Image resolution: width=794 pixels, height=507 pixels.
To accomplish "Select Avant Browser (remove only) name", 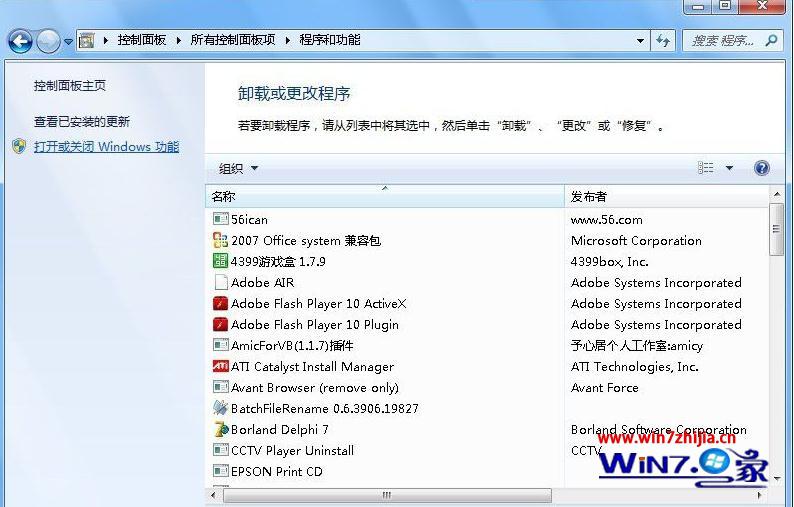I will 314,388.
